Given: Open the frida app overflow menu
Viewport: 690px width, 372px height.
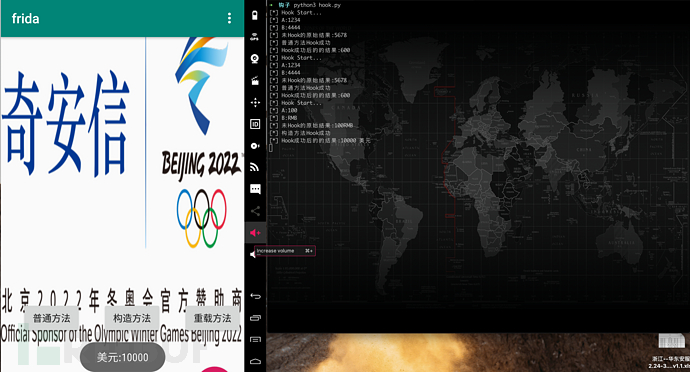Looking at the screenshot, I should click(229, 18).
